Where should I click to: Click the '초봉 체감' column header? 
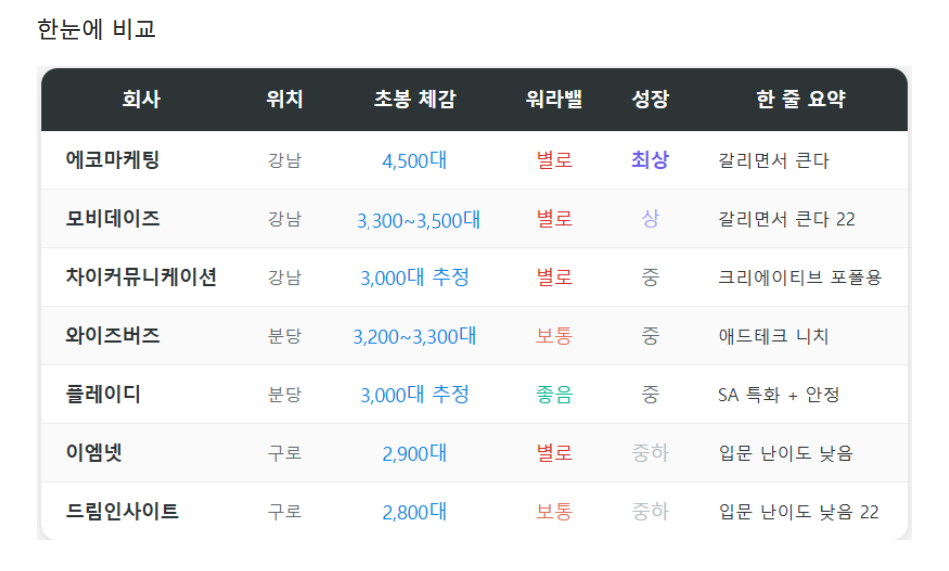click(415, 99)
